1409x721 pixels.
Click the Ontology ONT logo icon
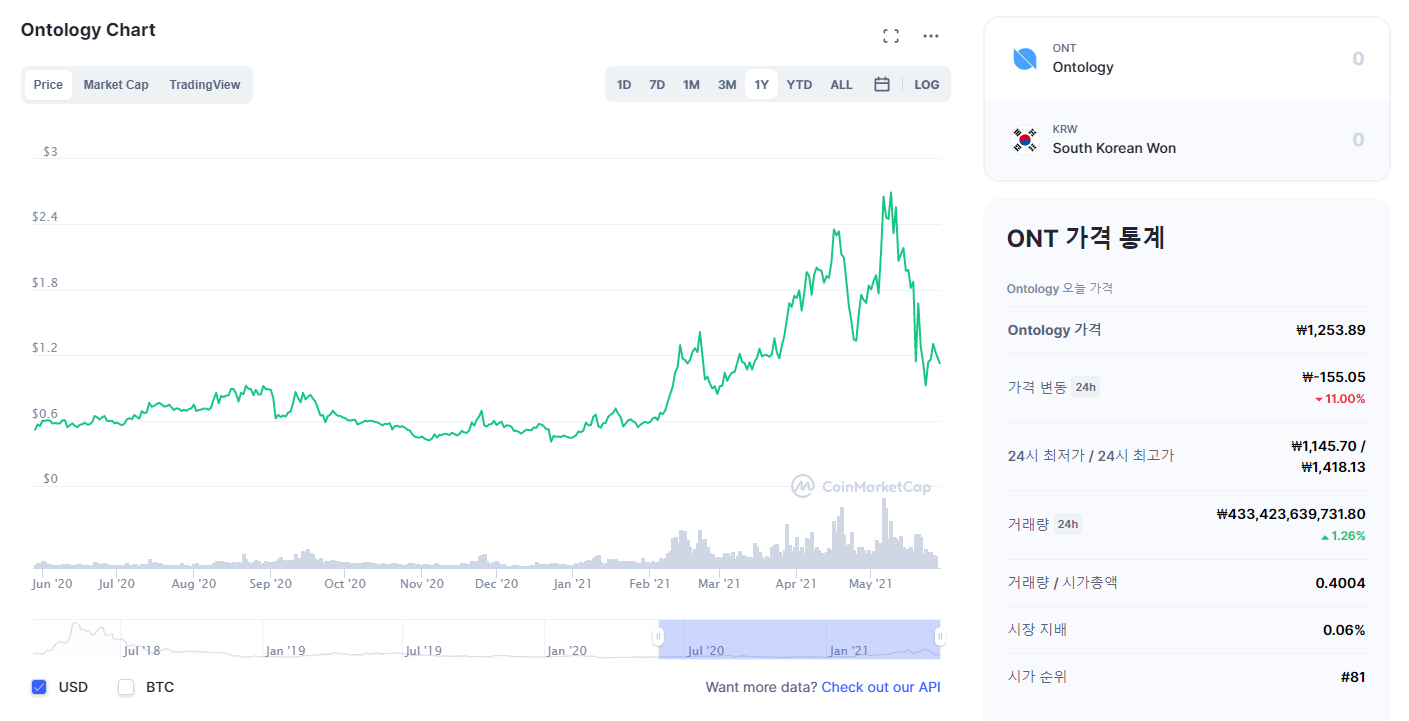(x=1025, y=59)
